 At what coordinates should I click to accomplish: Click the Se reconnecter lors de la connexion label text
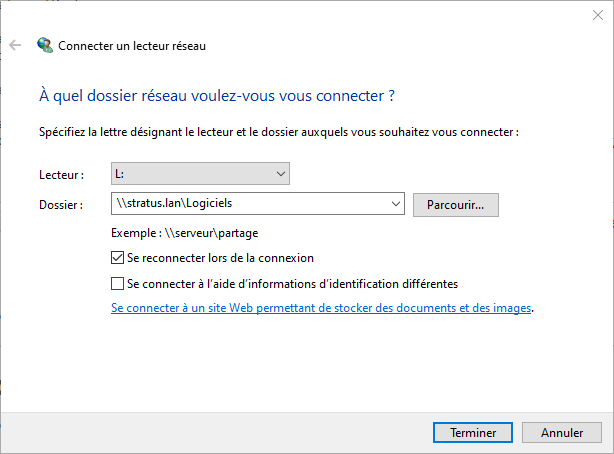tap(221, 258)
